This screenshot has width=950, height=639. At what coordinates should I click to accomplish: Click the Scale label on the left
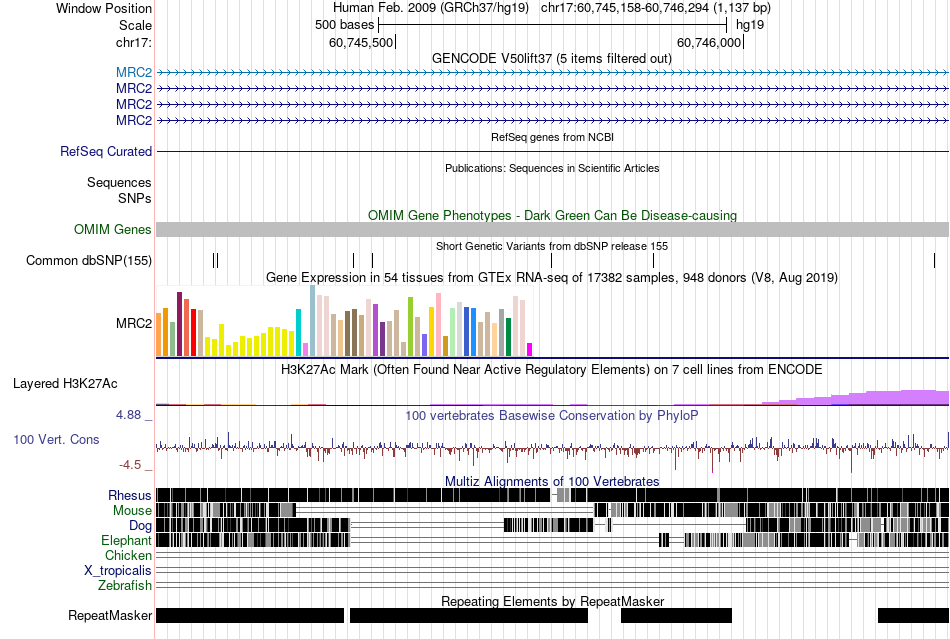[135, 25]
